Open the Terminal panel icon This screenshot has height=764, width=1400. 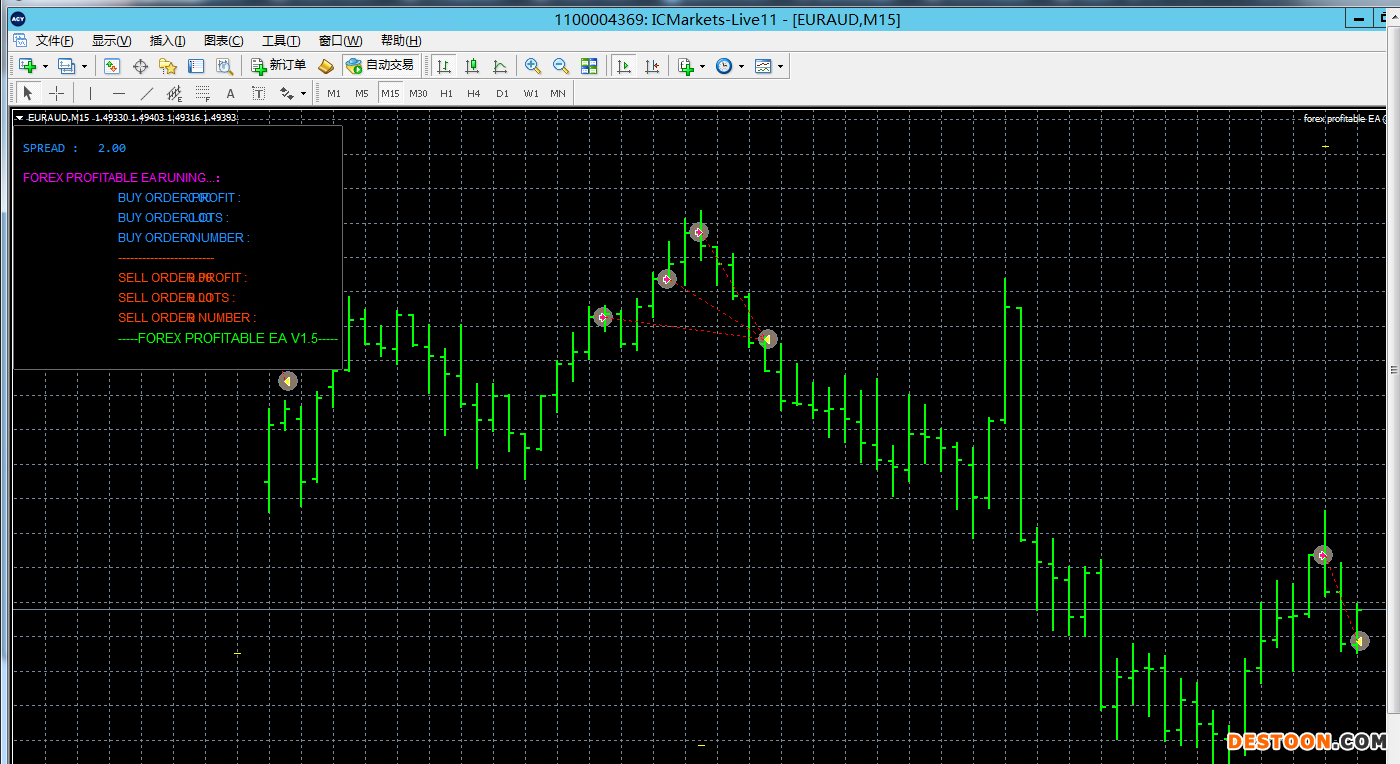tap(196, 66)
